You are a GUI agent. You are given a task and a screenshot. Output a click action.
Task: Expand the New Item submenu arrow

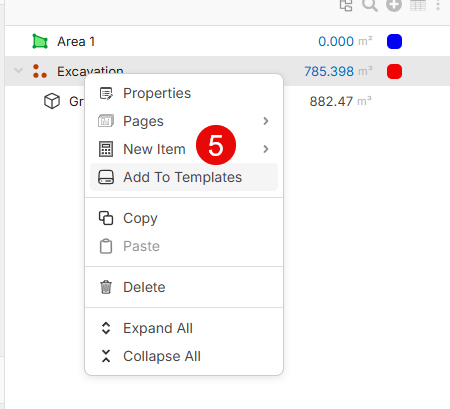click(x=266, y=149)
